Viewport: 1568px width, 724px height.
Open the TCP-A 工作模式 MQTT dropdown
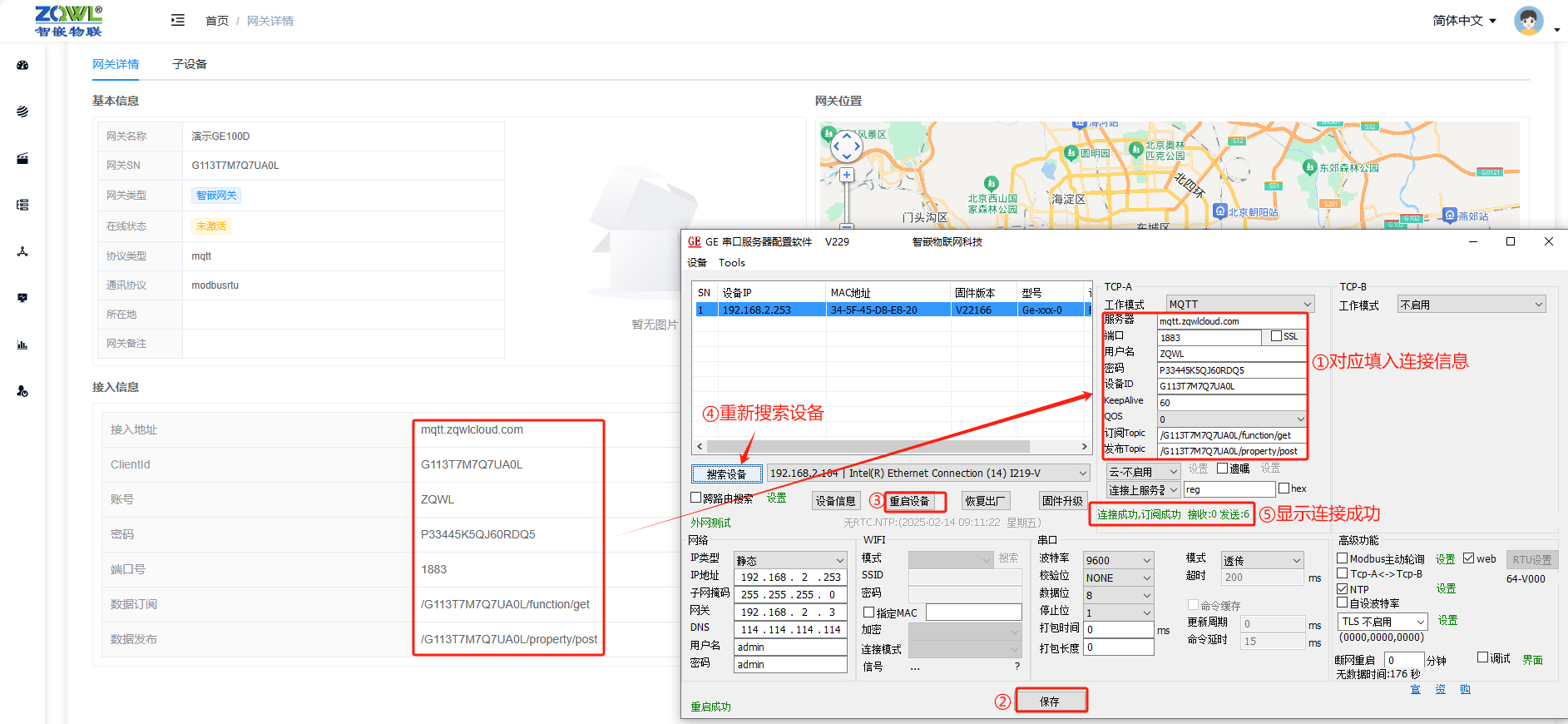[1239, 304]
